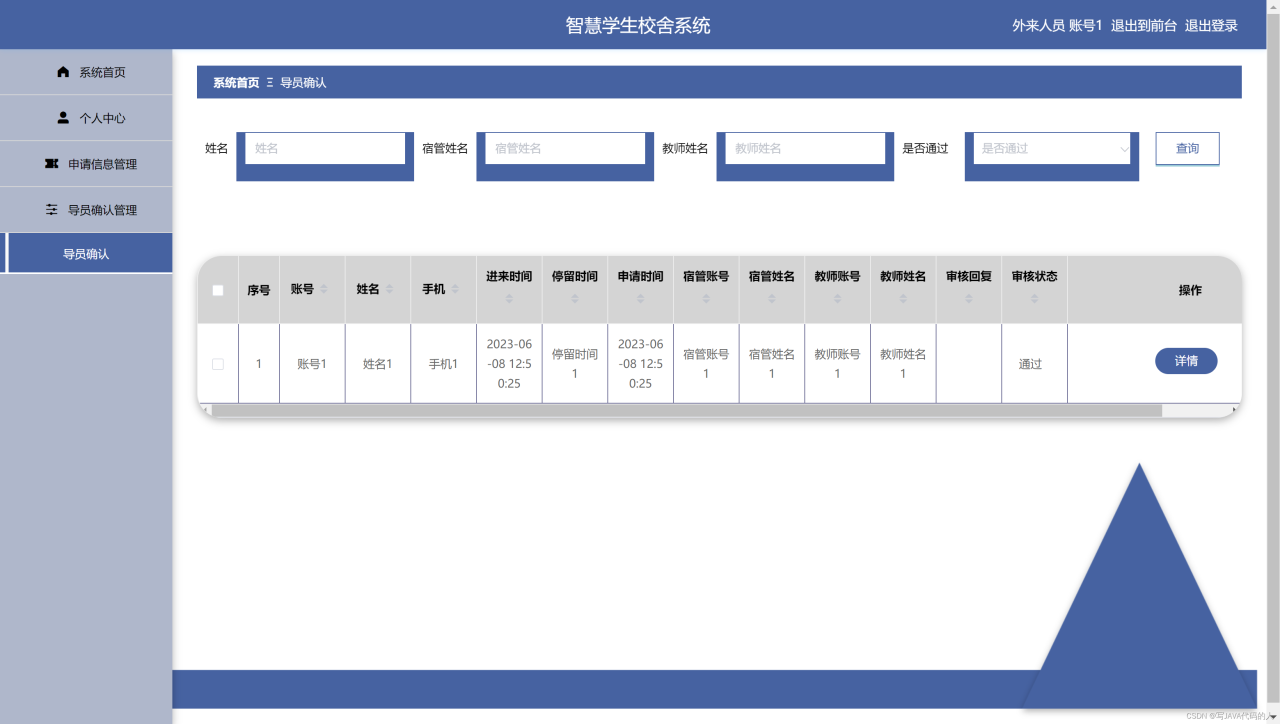The width and height of the screenshot is (1280, 724).
Task: Select the 导员确认 submenu item
Action: point(86,254)
